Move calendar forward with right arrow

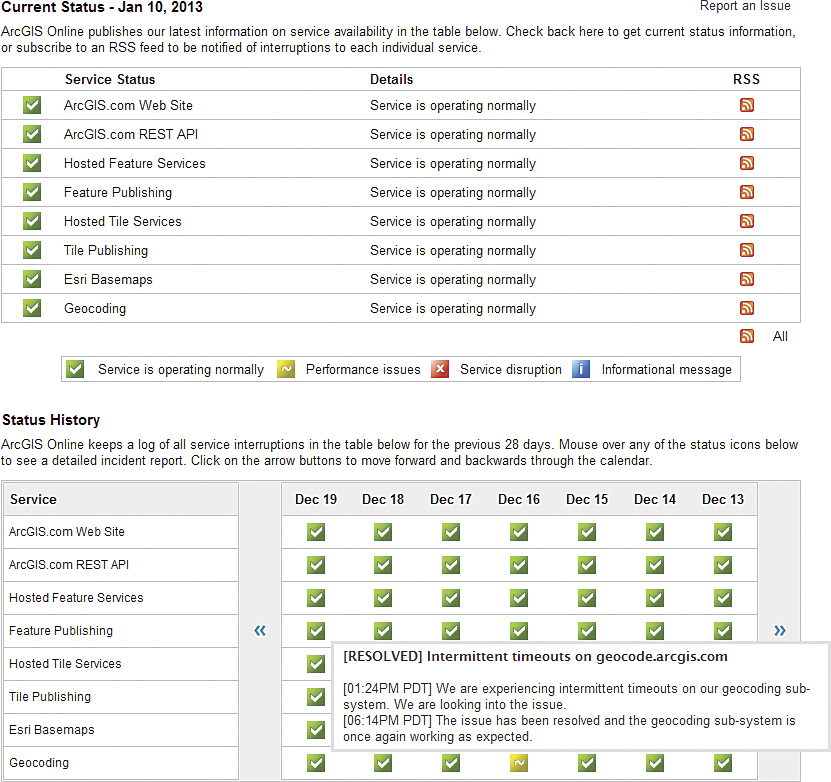pyautogui.click(x=780, y=630)
